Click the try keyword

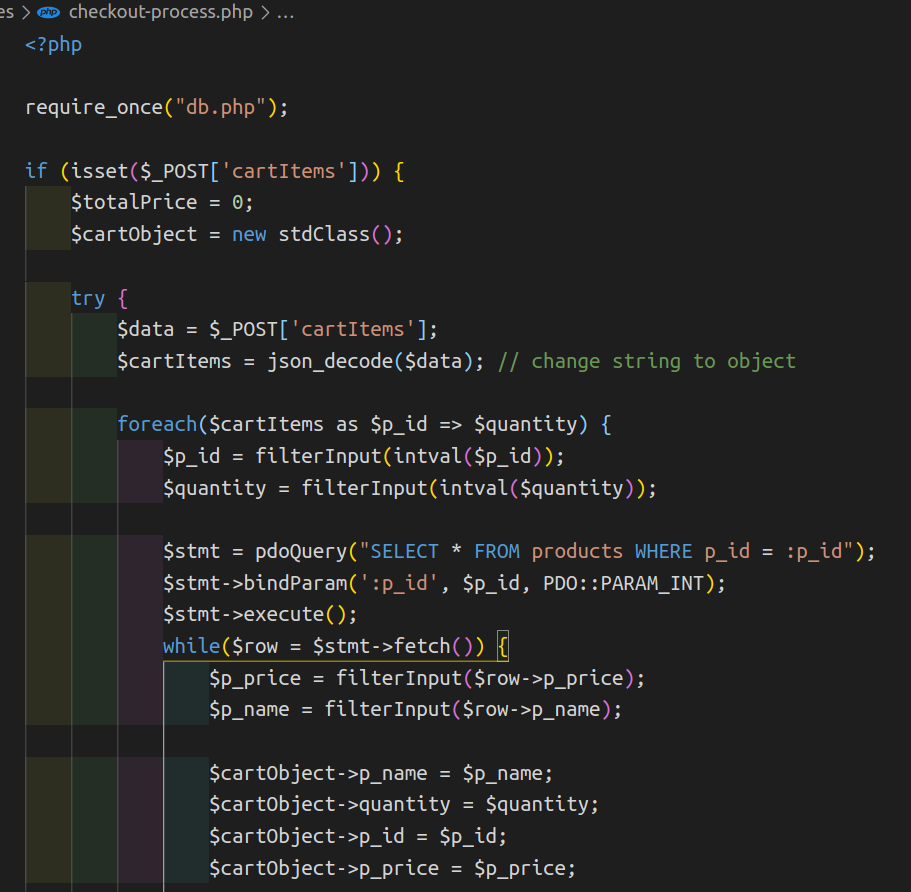click(x=88, y=299)
